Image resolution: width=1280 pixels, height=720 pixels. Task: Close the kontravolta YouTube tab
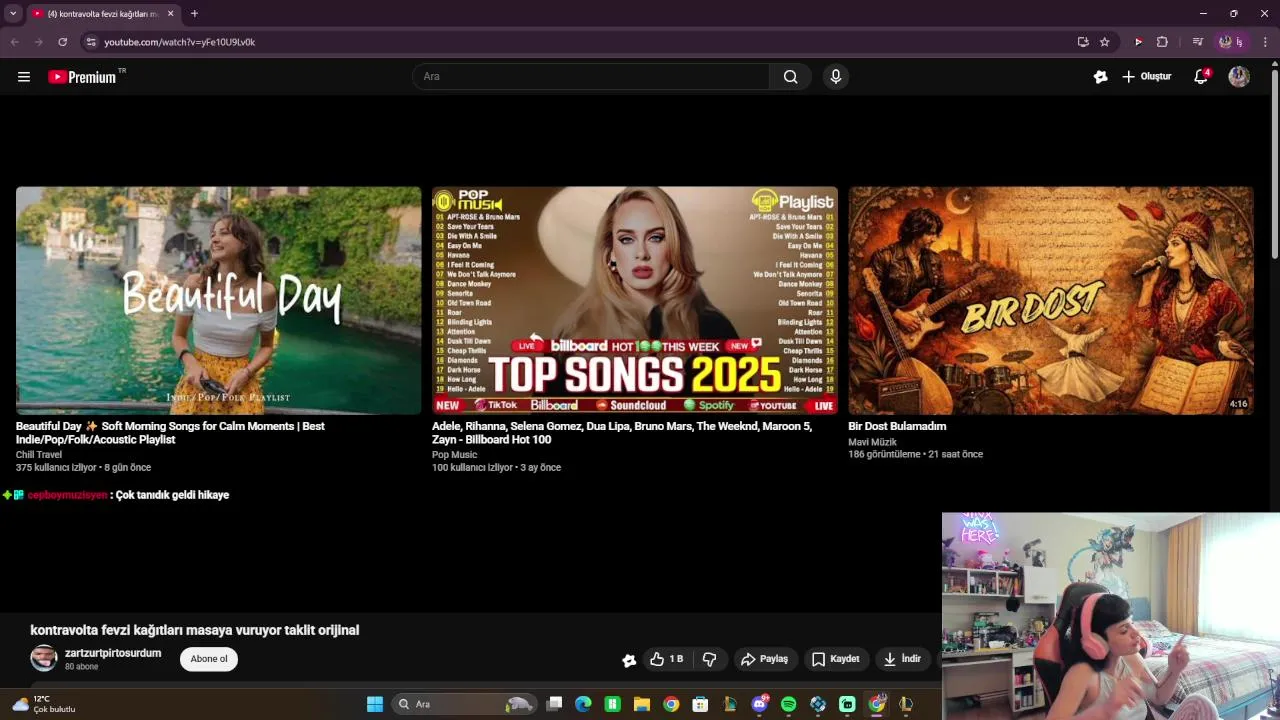pyautogui.click(x=170, y=14)
